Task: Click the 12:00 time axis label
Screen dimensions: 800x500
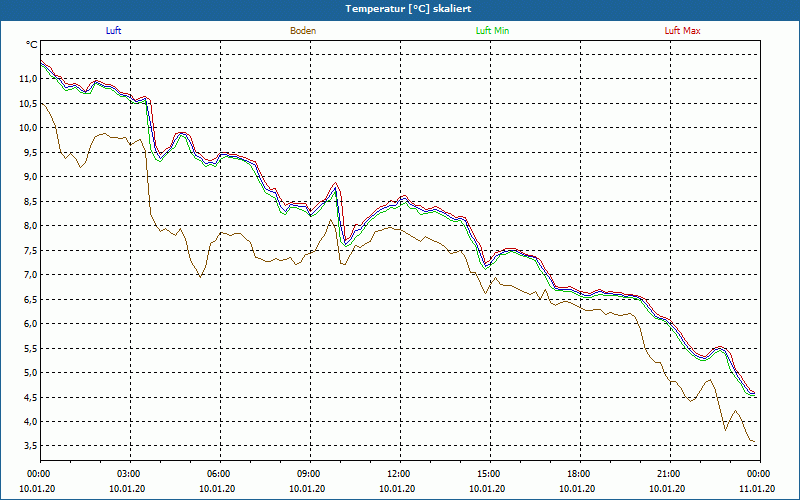Action: [x=397, y=474]
